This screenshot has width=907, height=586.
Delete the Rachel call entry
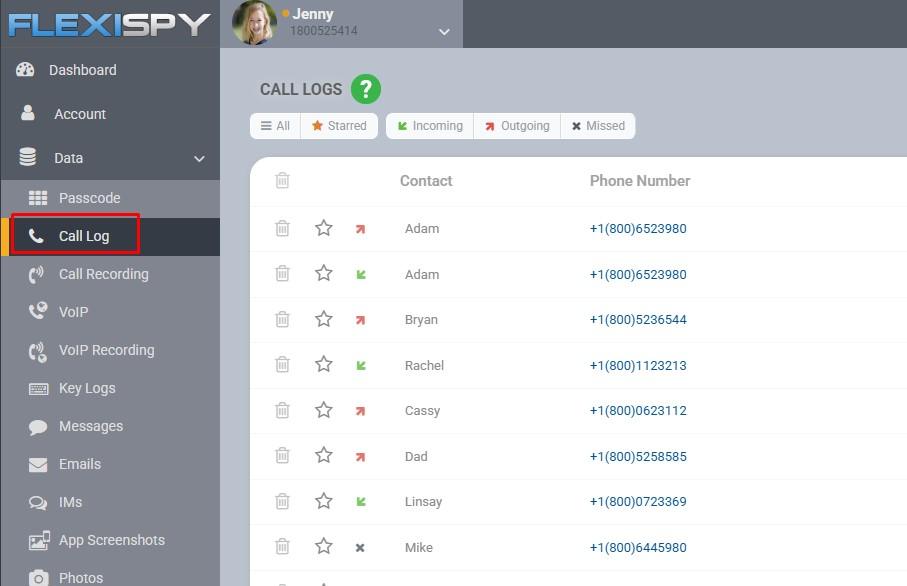click(x=282, y=364)
